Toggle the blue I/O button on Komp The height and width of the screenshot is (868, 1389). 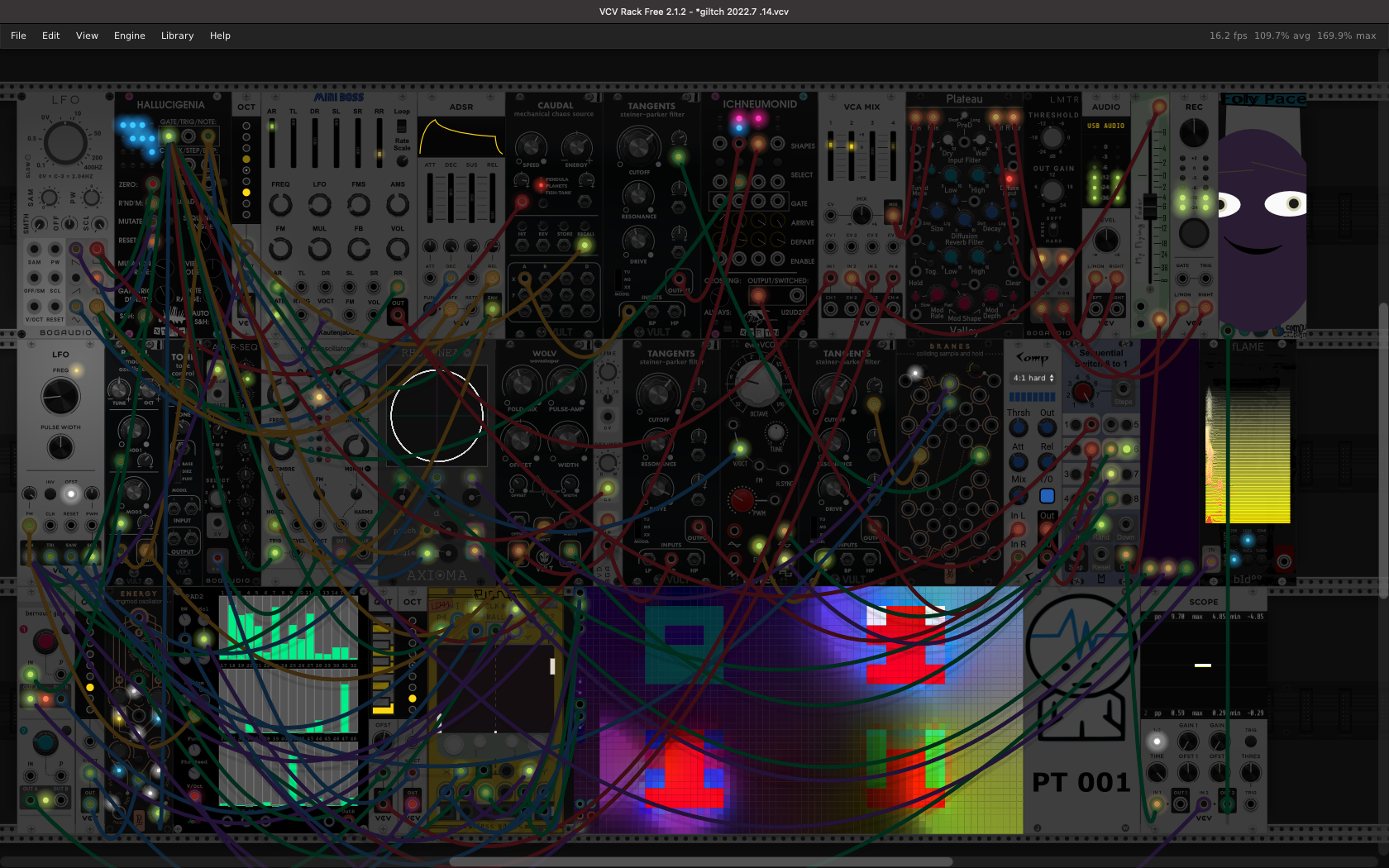click(1047, 496)
